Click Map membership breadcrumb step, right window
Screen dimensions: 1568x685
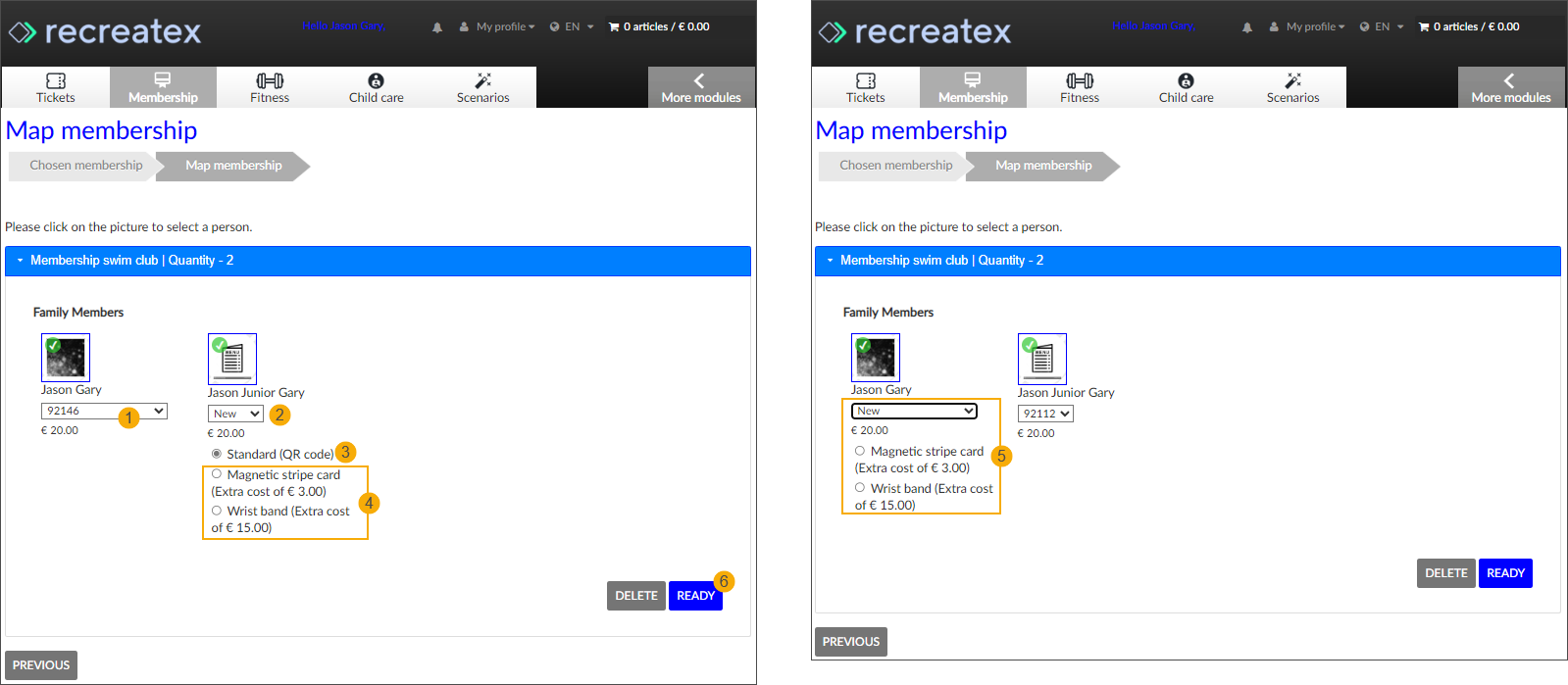coord(1043,166)
